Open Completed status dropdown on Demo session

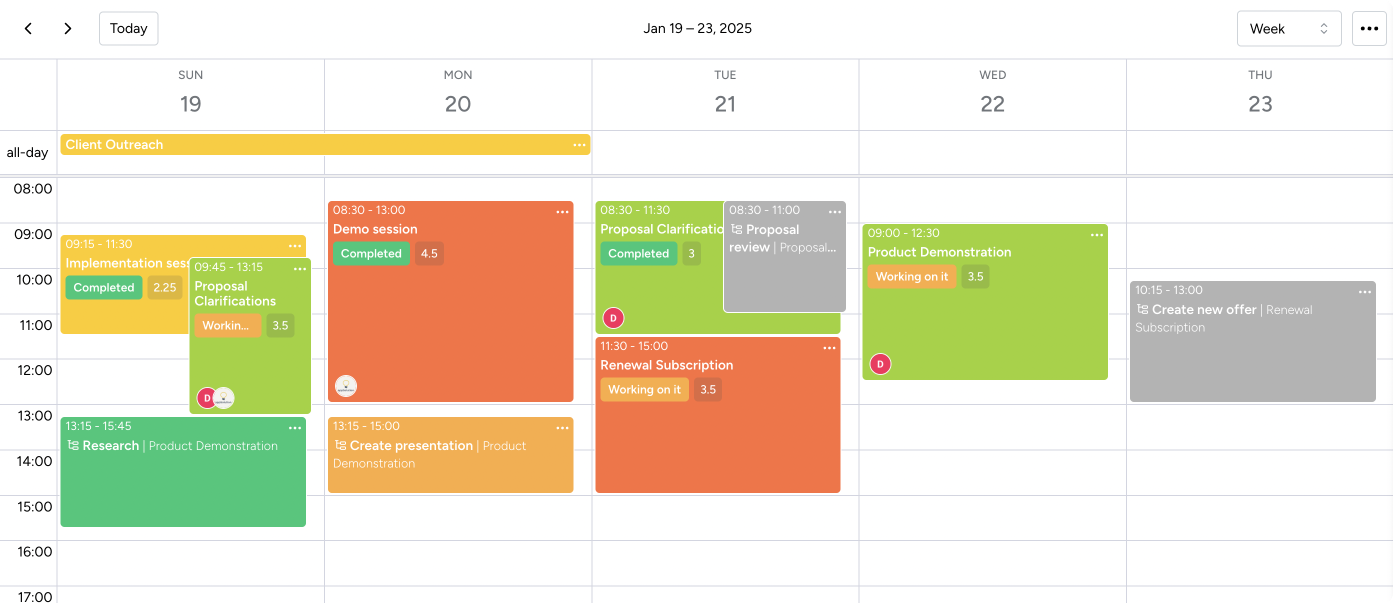(x=371, y=254)
